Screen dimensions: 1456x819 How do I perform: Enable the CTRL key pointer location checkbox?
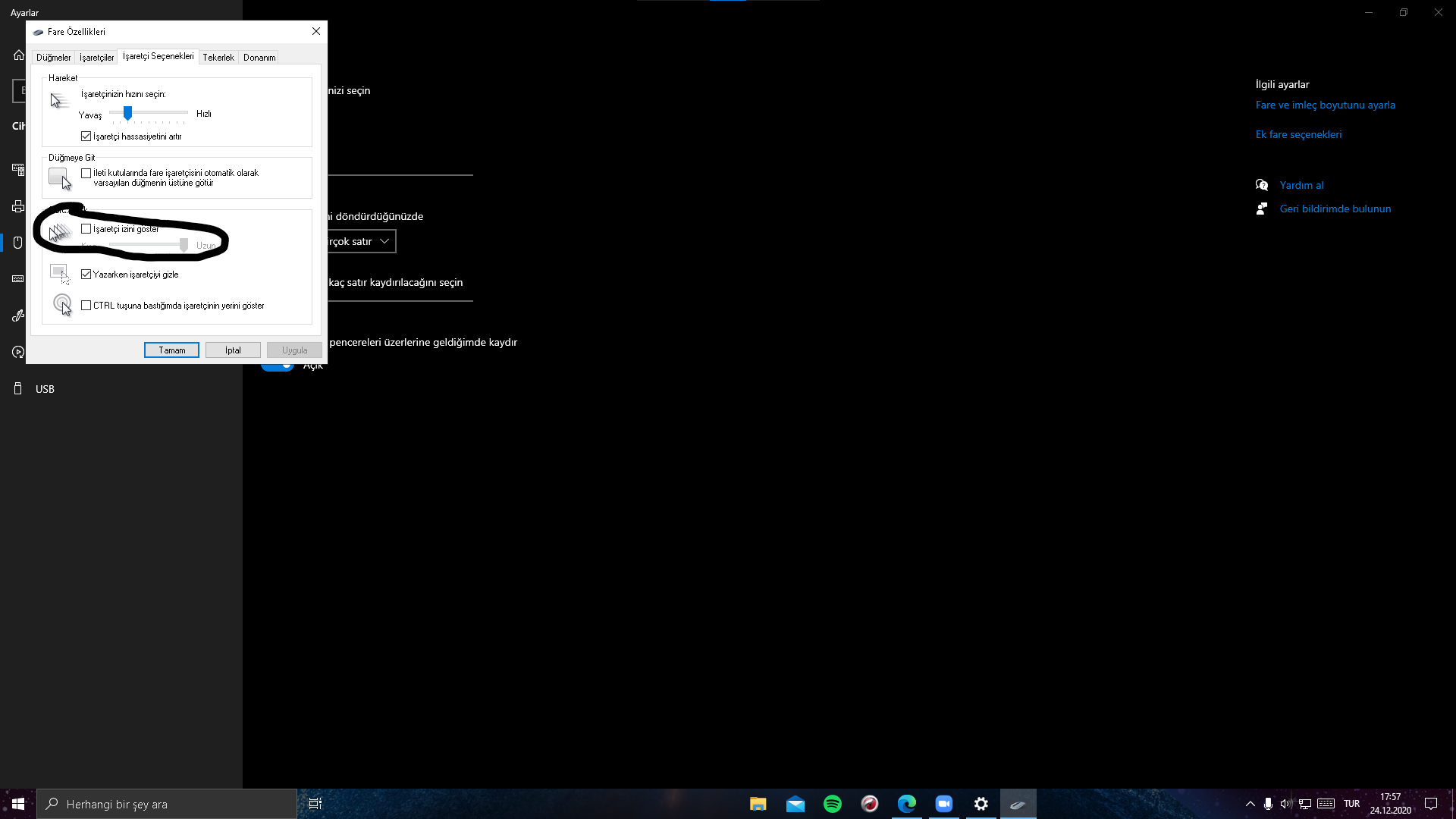86,306
